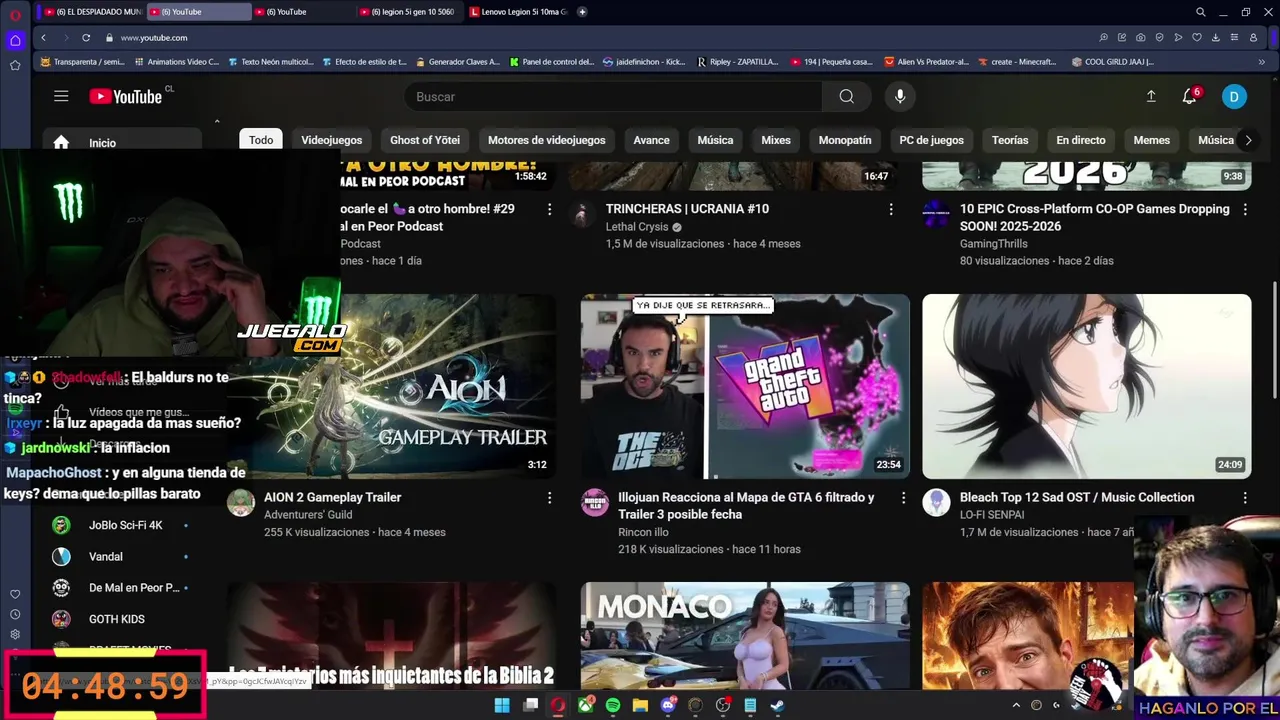The image size is (1280, 720).
Task: Select the Memes filter chip
Action: 1152,140
